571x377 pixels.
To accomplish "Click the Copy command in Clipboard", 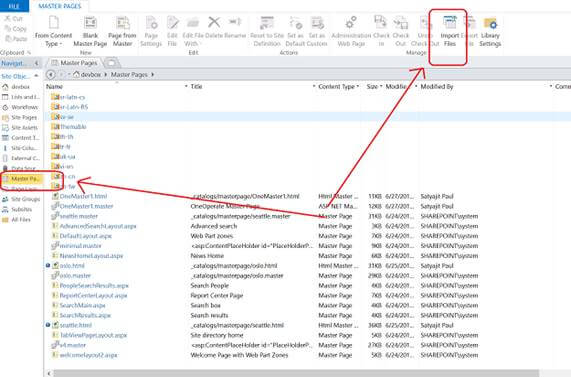I will tap(15, 28).
